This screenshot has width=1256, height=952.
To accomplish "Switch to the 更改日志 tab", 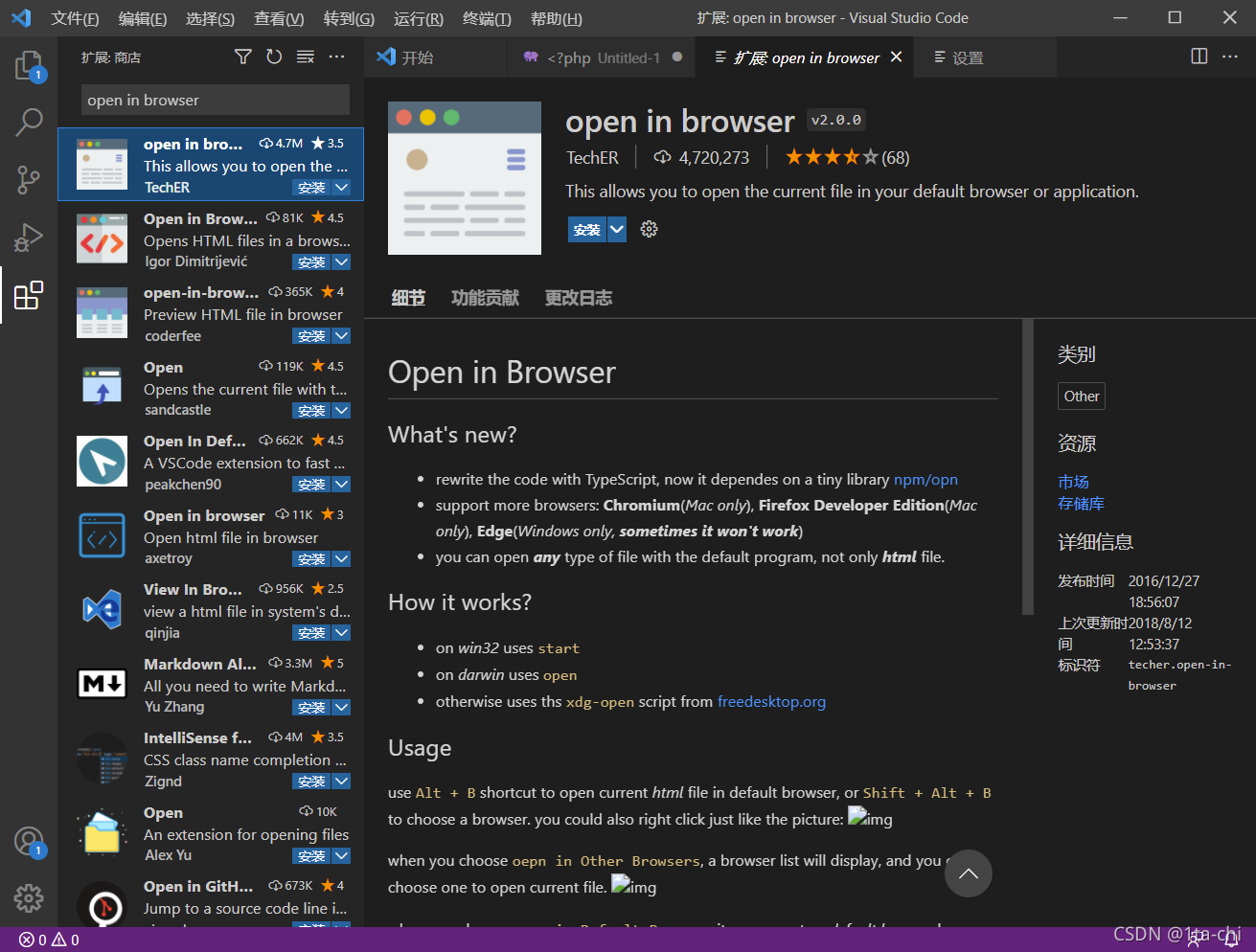I will [578, 298].
